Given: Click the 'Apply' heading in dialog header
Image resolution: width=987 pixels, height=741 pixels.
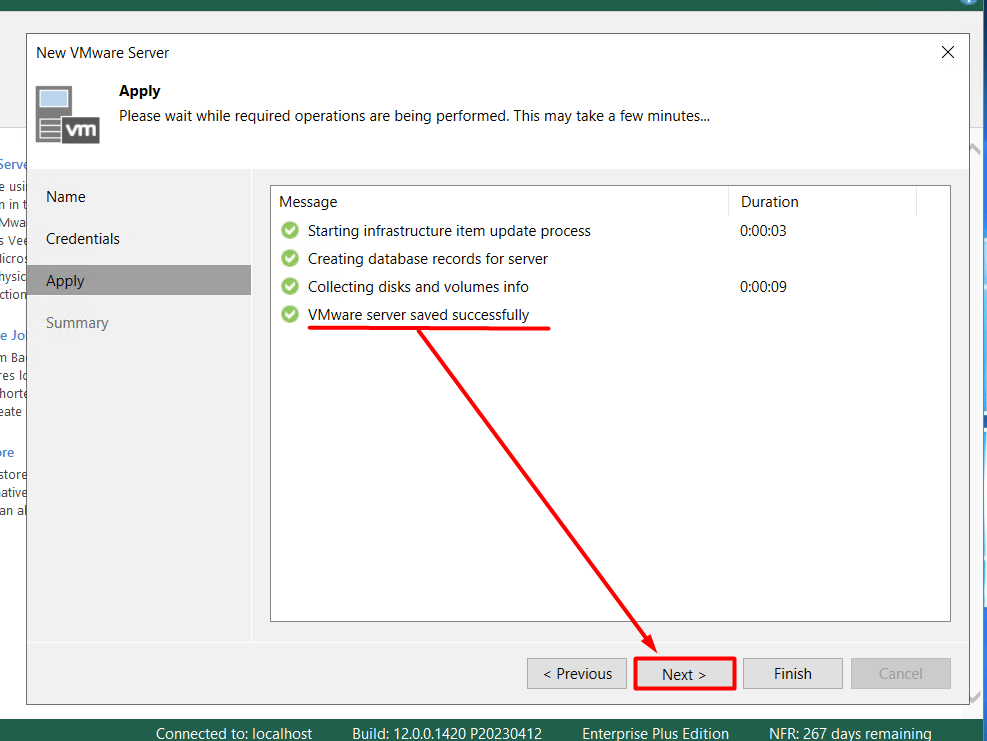Looking at the screenshot, I should click(x=140, y=91).
